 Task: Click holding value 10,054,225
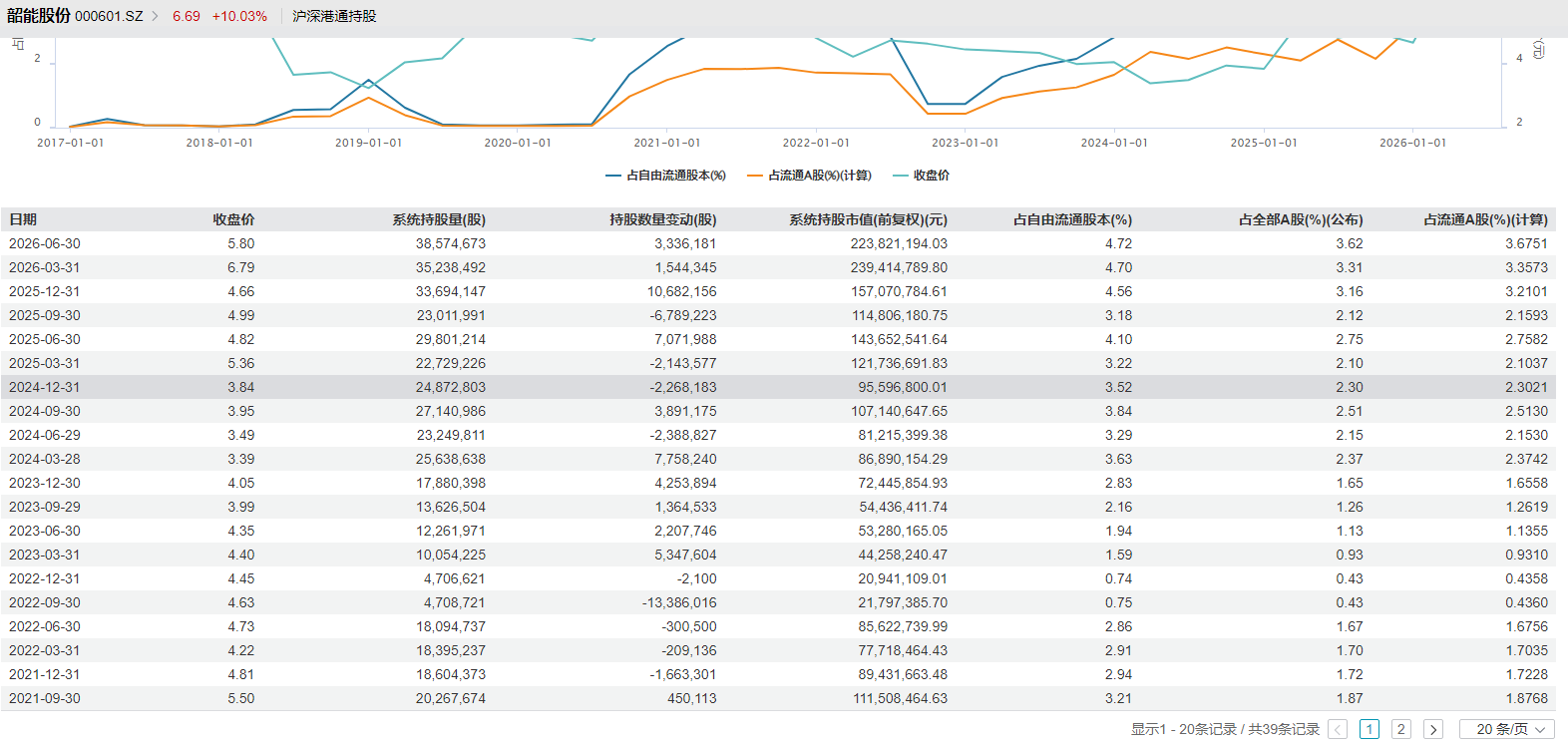click(x=451, y=555)
